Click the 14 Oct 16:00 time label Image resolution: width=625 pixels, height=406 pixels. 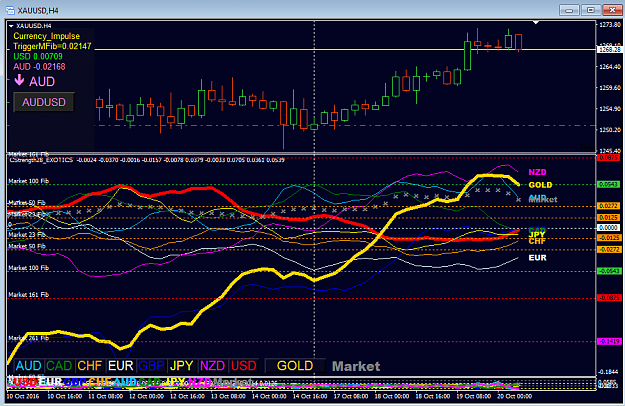click(310, 396)
